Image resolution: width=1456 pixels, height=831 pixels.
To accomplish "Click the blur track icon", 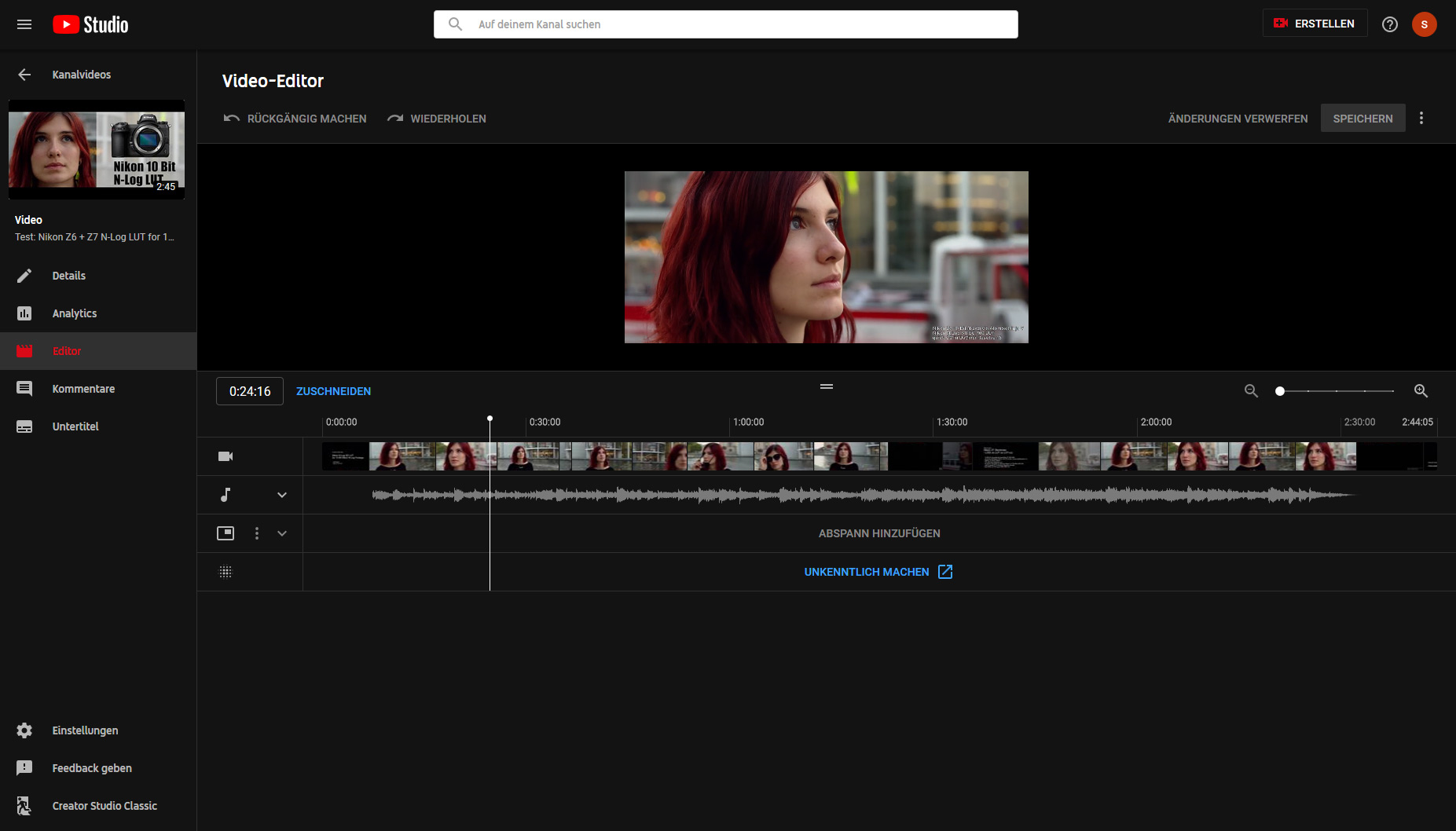I will click(226, 572).
